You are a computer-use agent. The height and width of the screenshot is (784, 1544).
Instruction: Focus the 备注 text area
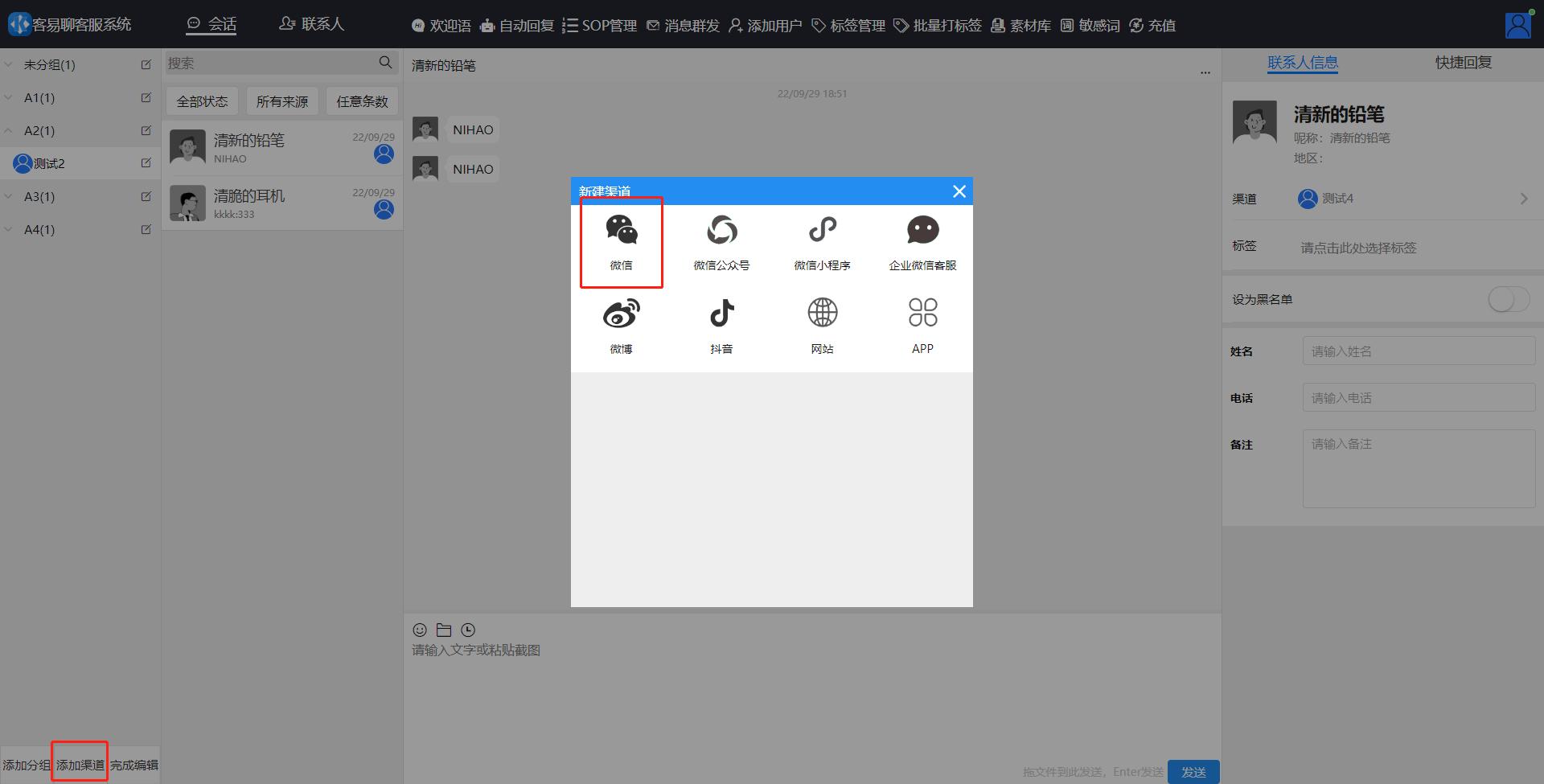pyautogui.click(x=1419, y=469)
